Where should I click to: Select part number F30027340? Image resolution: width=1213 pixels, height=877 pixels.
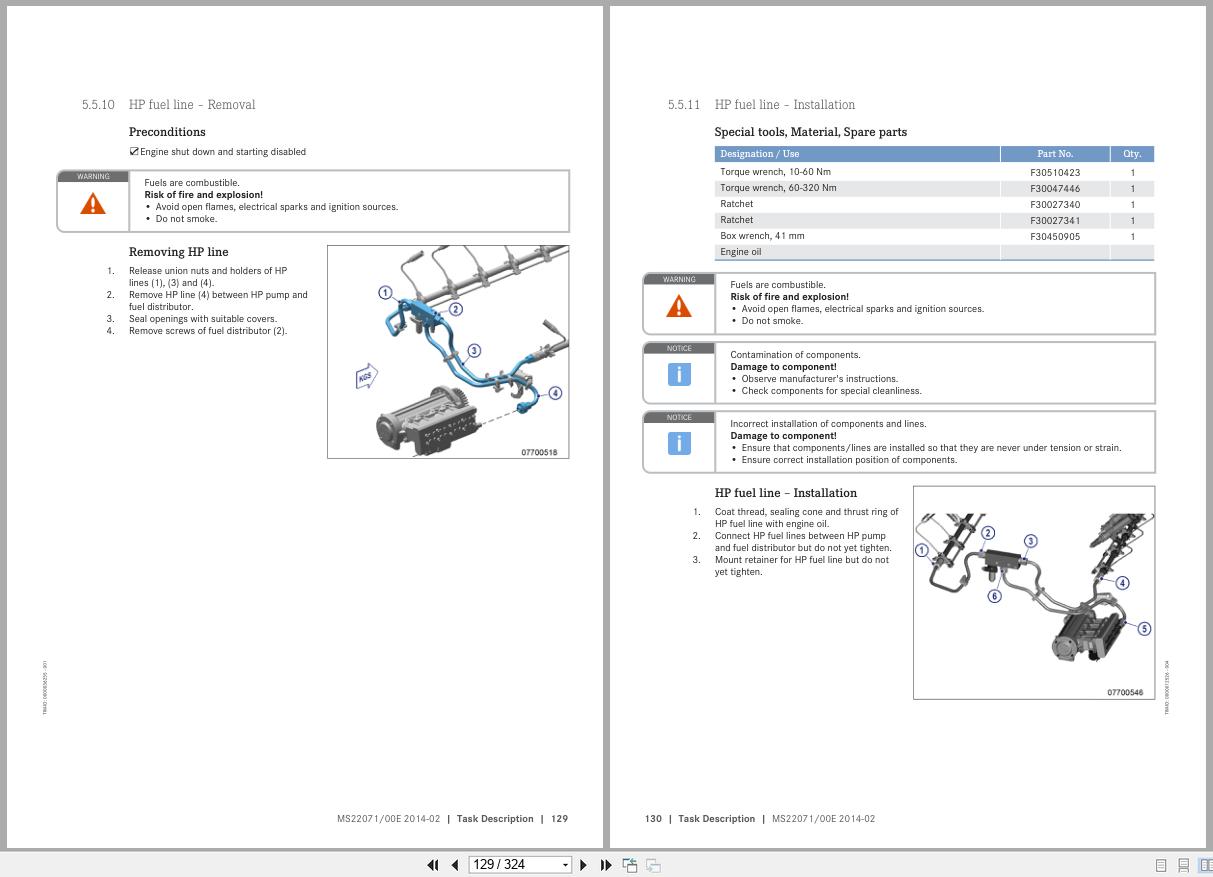pos(1055,204)
